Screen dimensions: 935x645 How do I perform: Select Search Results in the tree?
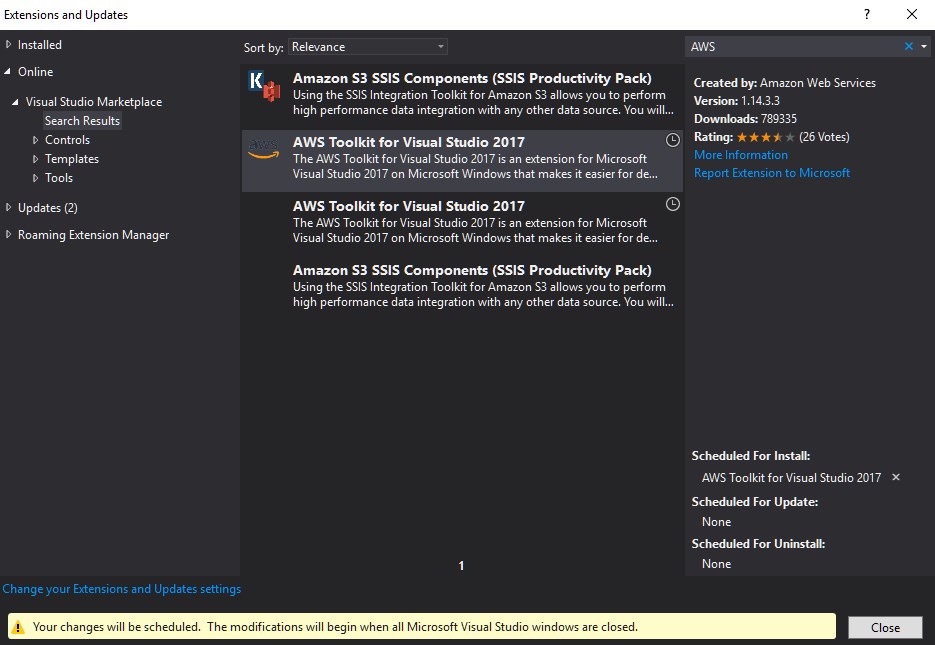tap(82, 121)
